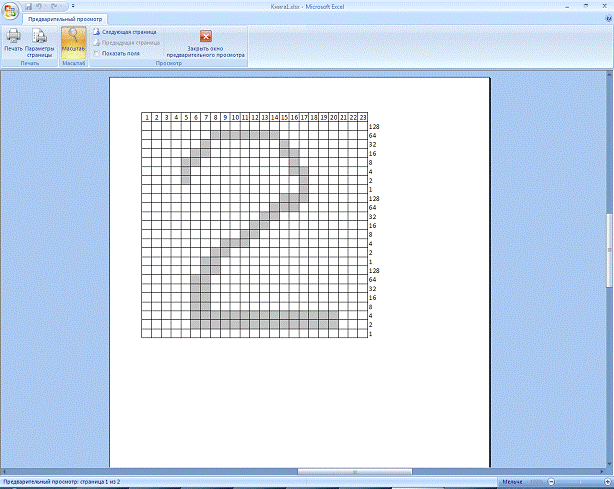Open Page Setup (Параметры страницы)
614x489 pixels.
tap(40, 41)
